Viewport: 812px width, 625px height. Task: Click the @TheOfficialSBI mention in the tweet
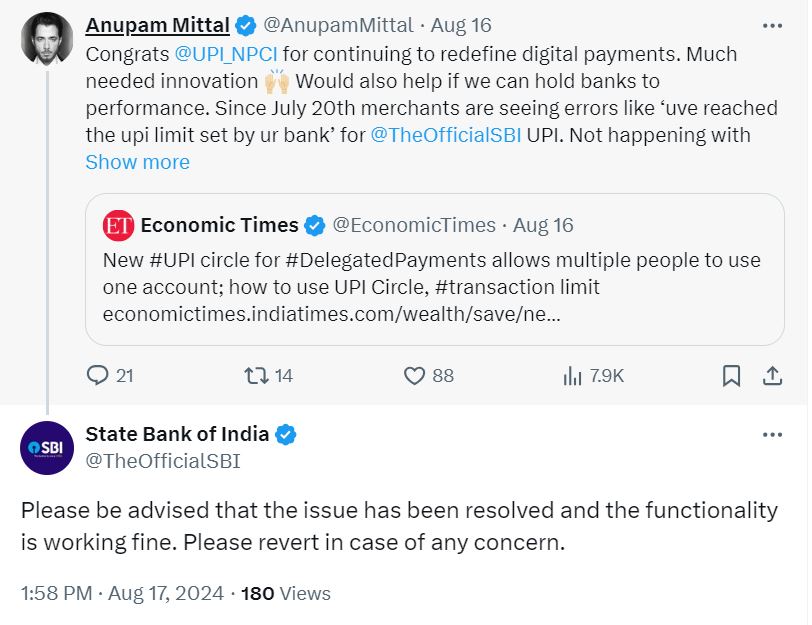446,135
